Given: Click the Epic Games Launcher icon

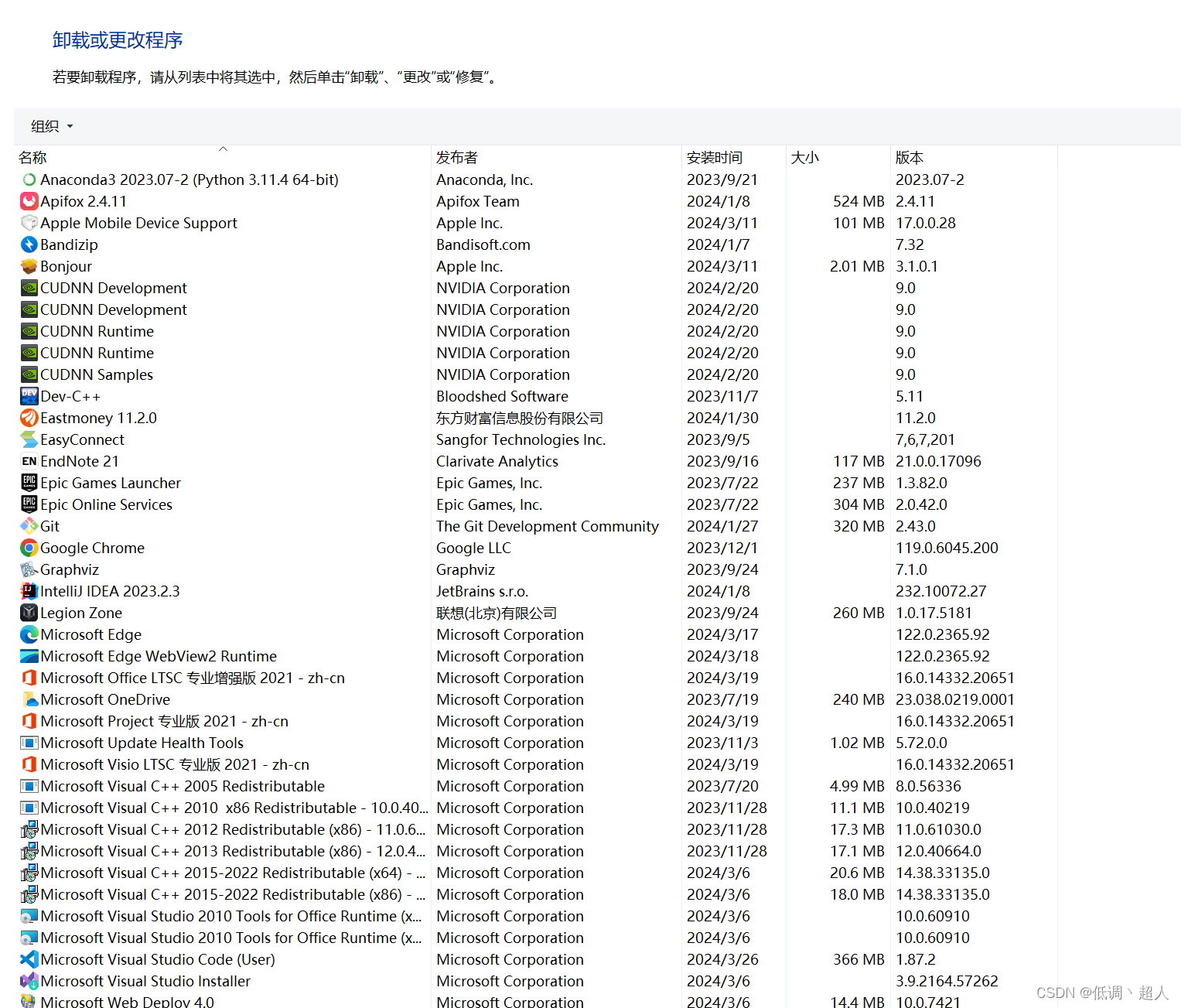Looking at the screenshot, I should (x=29, y=483).
